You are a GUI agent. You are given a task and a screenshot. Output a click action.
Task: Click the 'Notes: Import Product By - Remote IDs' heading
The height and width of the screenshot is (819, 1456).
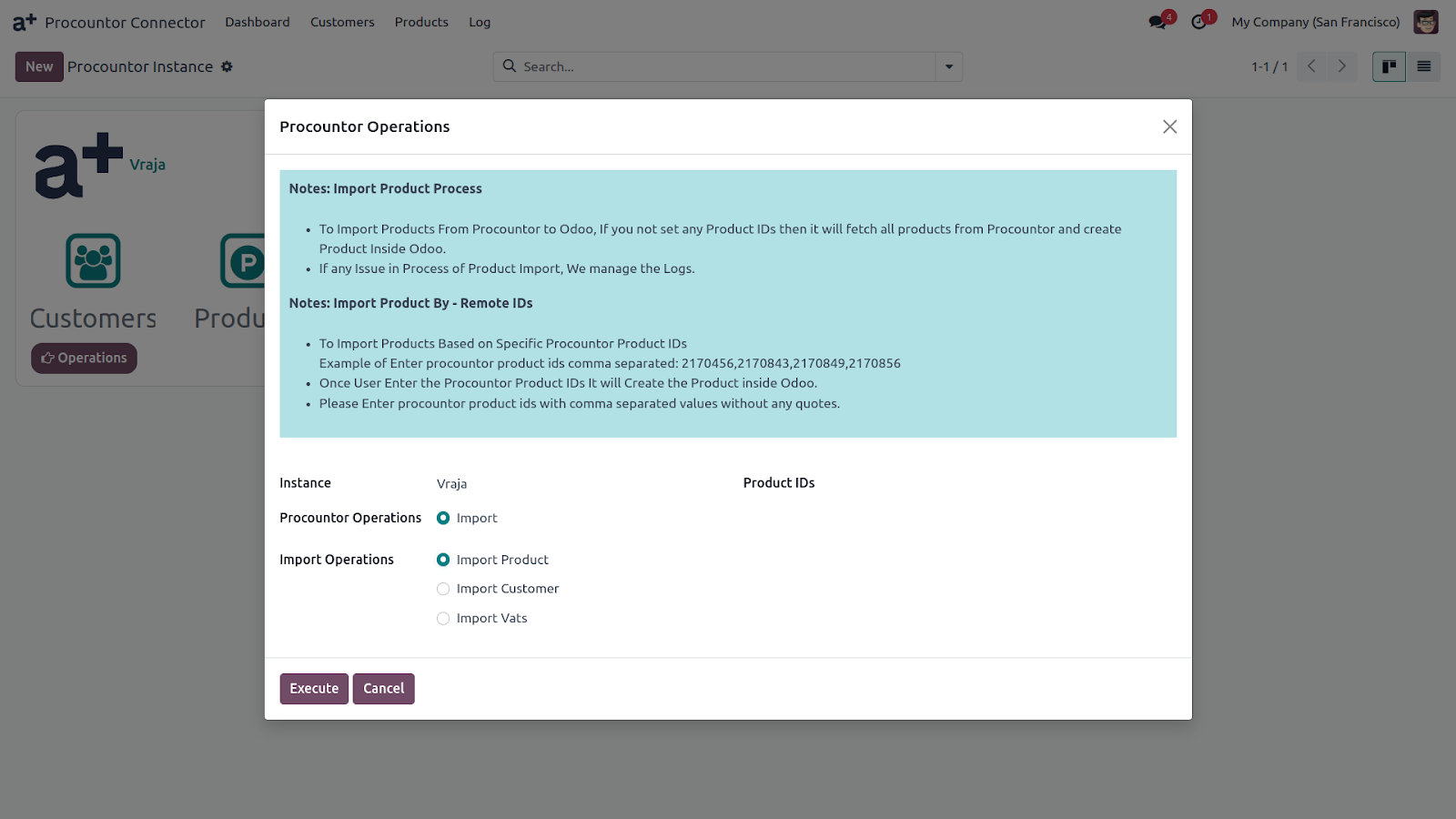point(410,303)
